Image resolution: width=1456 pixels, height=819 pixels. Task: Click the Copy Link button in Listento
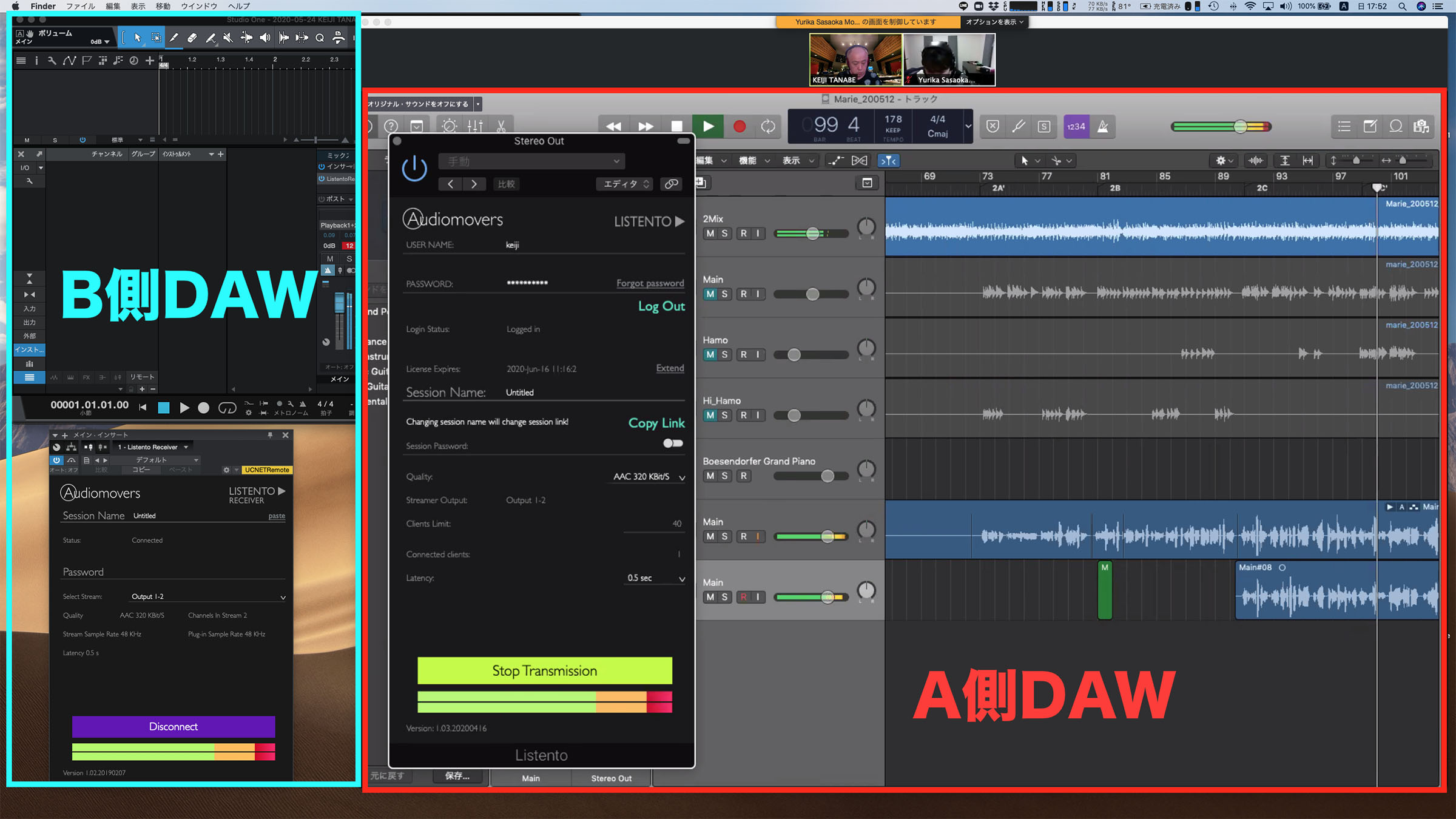[x=656, y=423]
